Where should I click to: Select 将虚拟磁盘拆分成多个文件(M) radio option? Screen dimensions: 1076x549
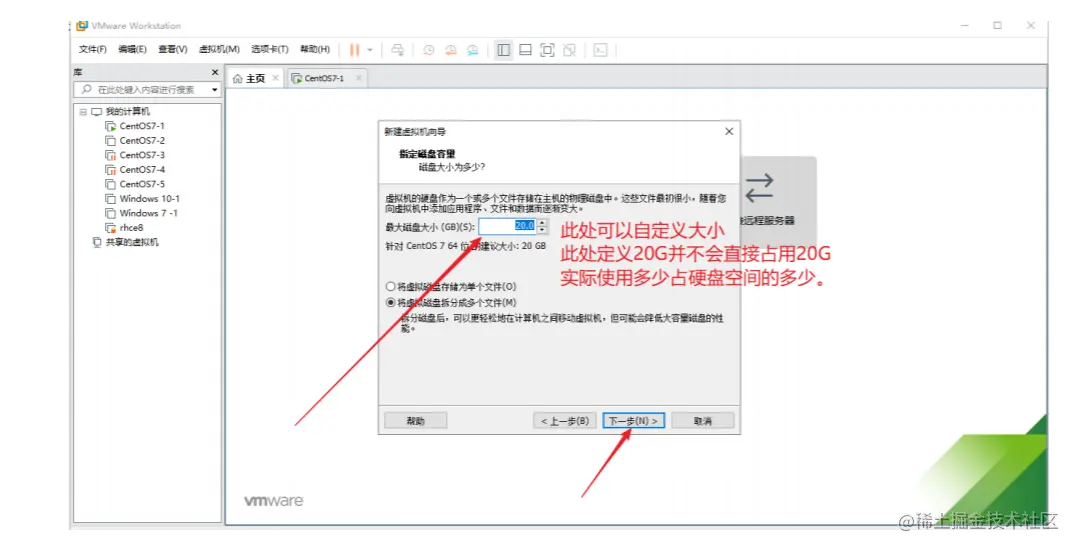pyautogui.click(x=451, y=302)
